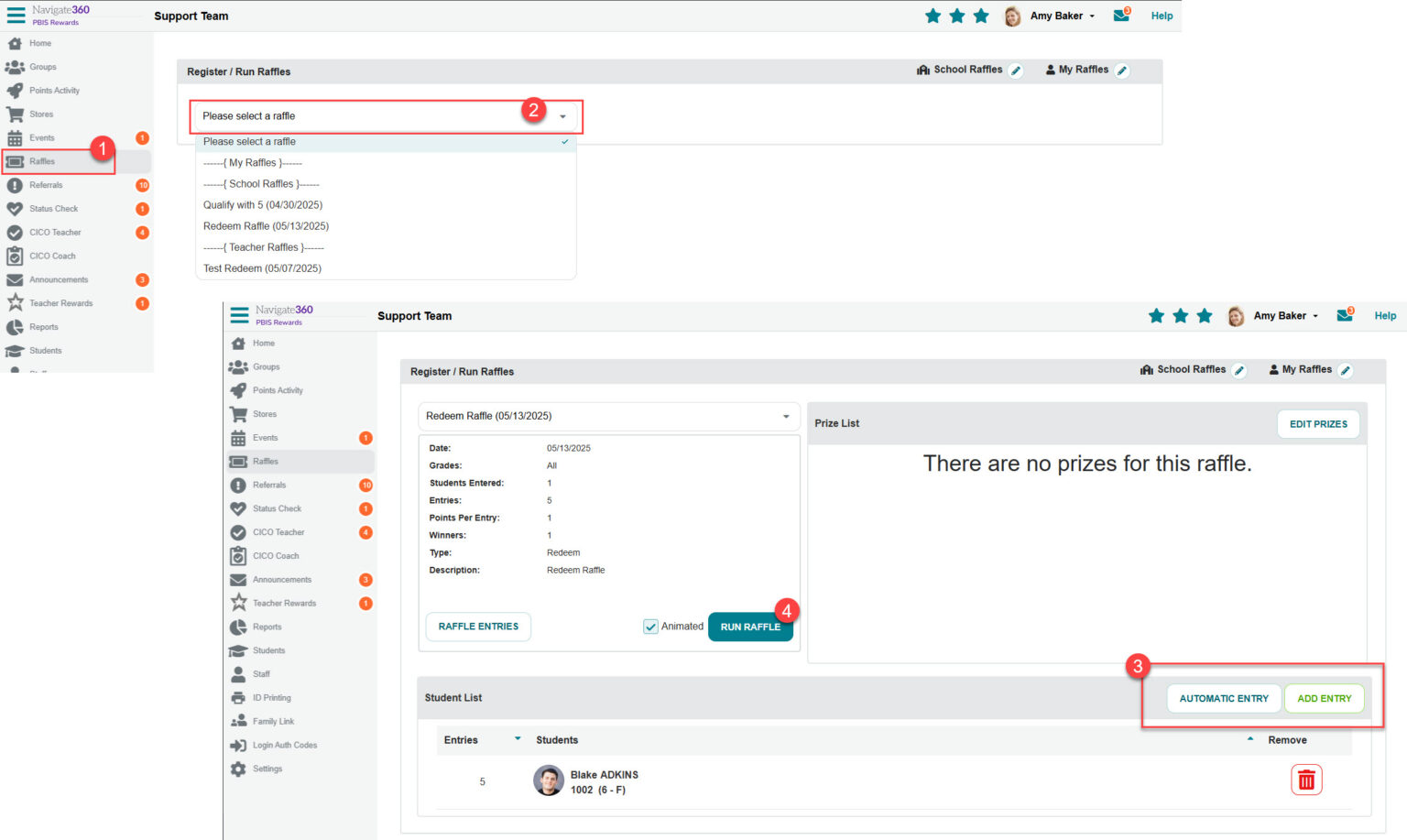Choose 'Qualify with 5 (04/30/2025)' from list
The width and height of the screenshot is (1407, 840).
[x=263, y=205]
